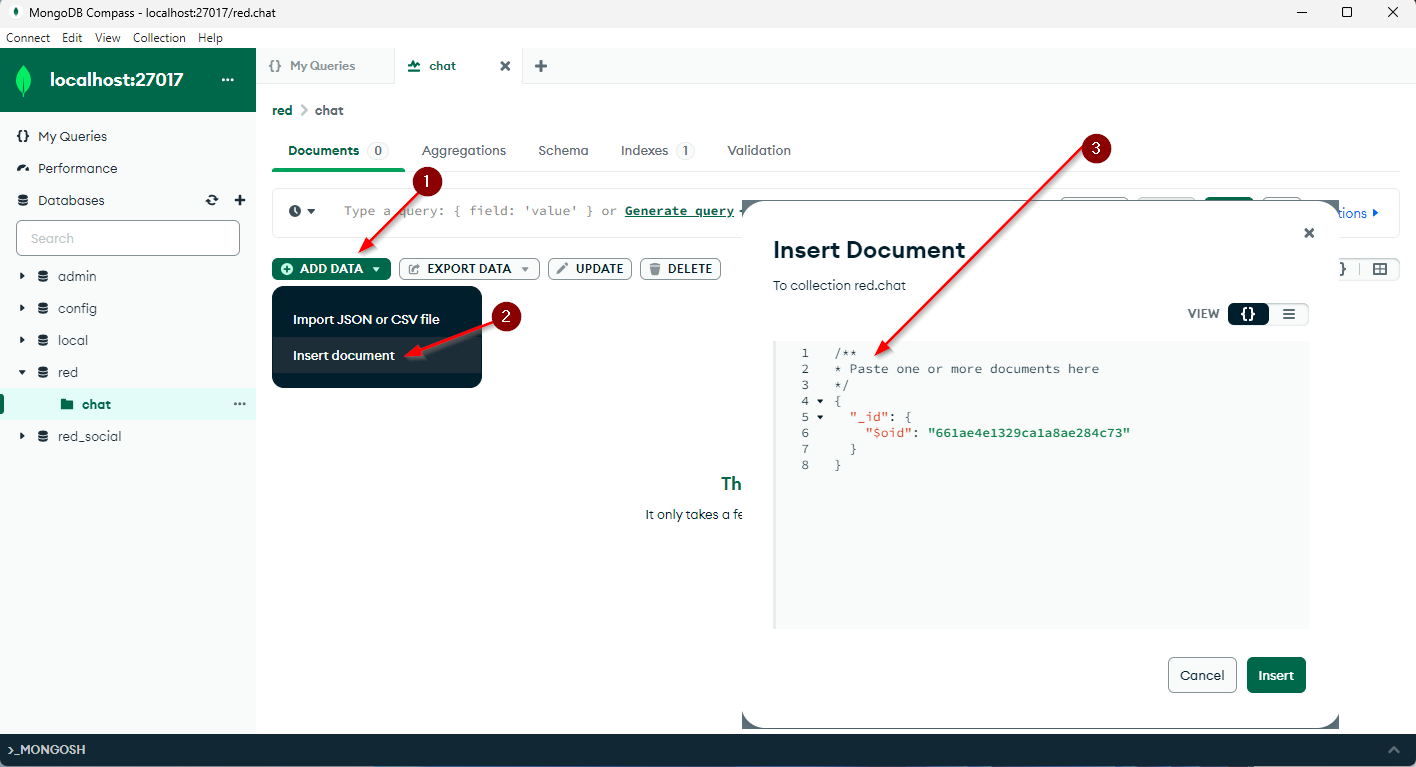Open the chat collection options ellipsis
This screenshot has width=1416, height=767.
tap(239, 404)
